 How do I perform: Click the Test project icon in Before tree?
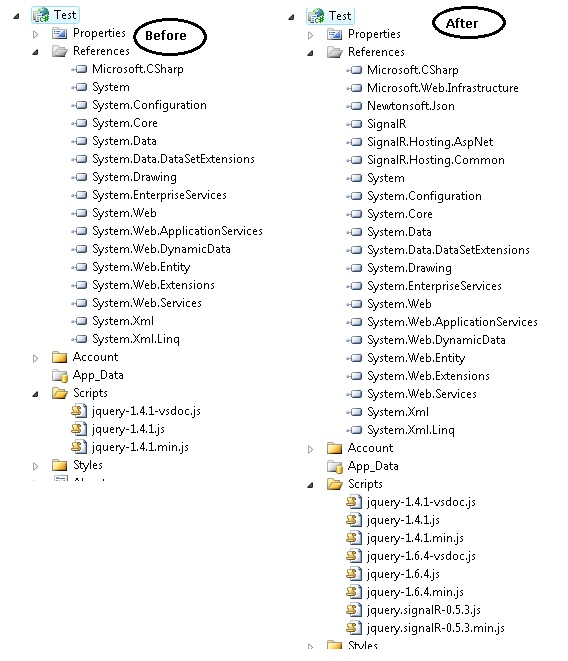click(x=41, y=15)
